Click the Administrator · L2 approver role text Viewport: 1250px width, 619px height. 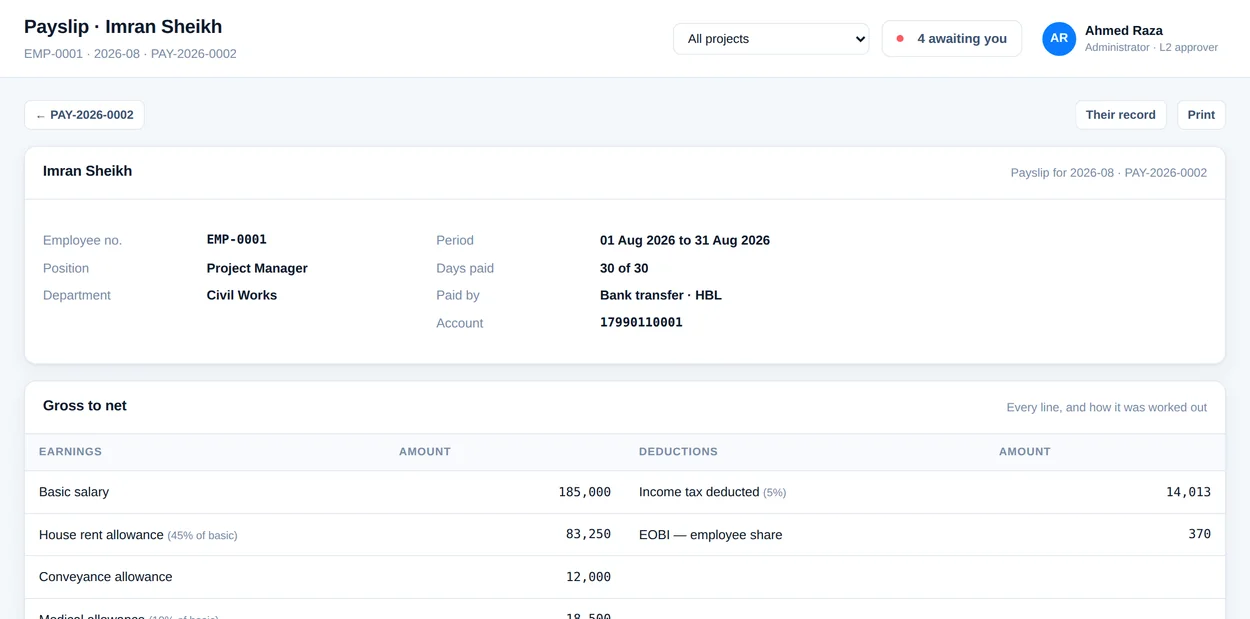pos(1151,47)
